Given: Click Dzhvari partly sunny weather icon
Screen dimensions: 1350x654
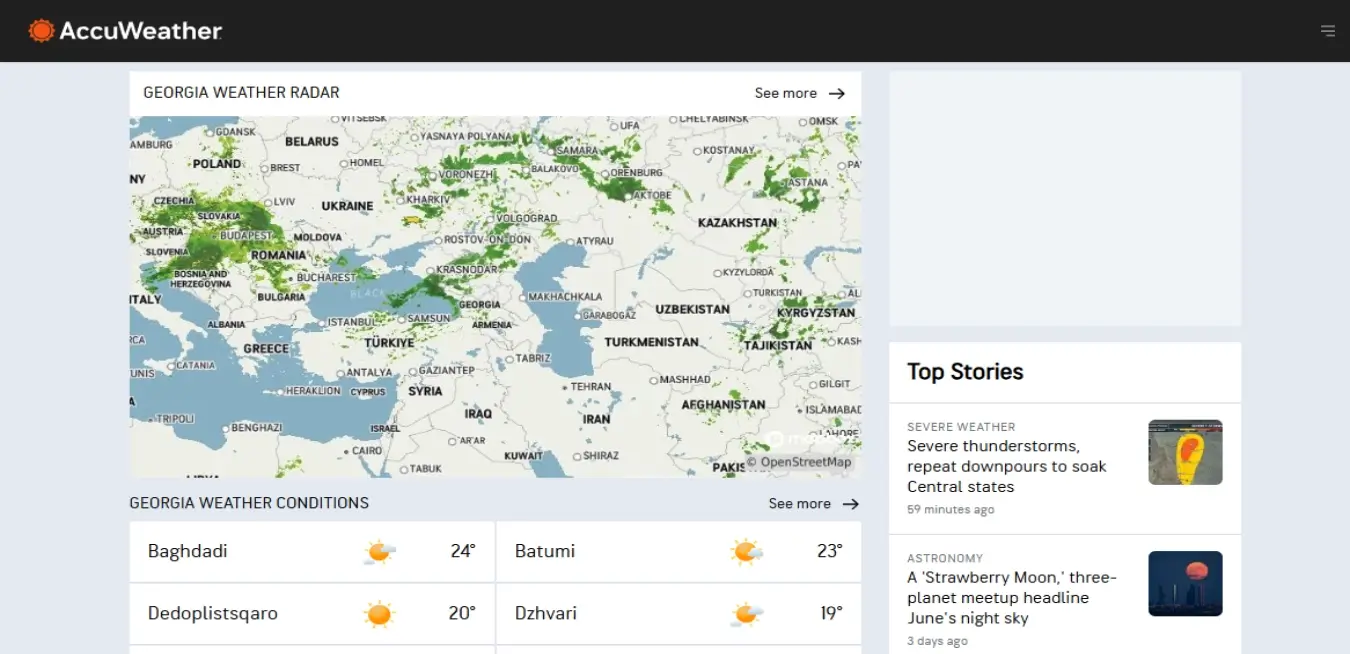Looking at the screenshot, I should [x=746, y=613].
